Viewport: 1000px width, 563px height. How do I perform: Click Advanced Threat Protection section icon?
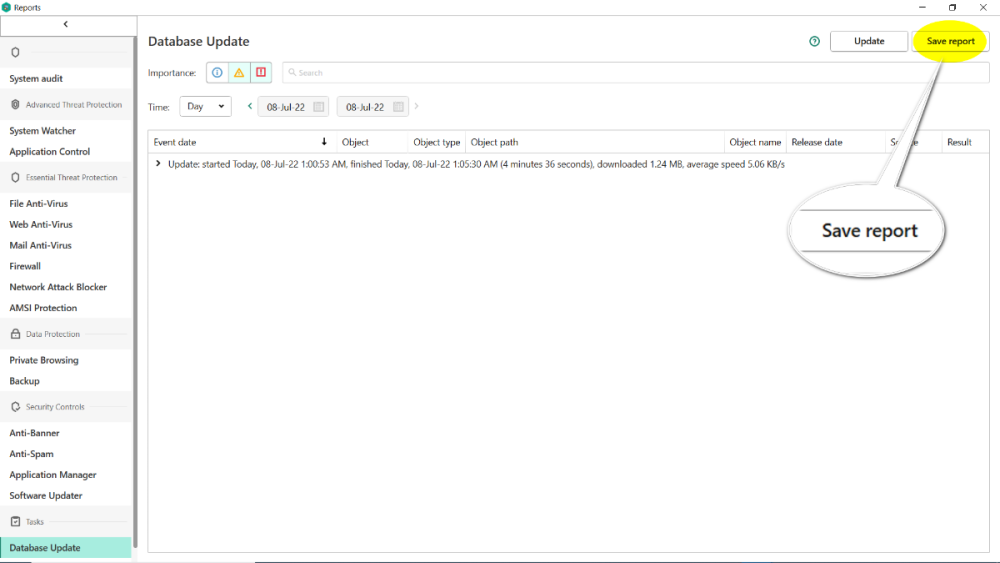[x=15, y=105]
